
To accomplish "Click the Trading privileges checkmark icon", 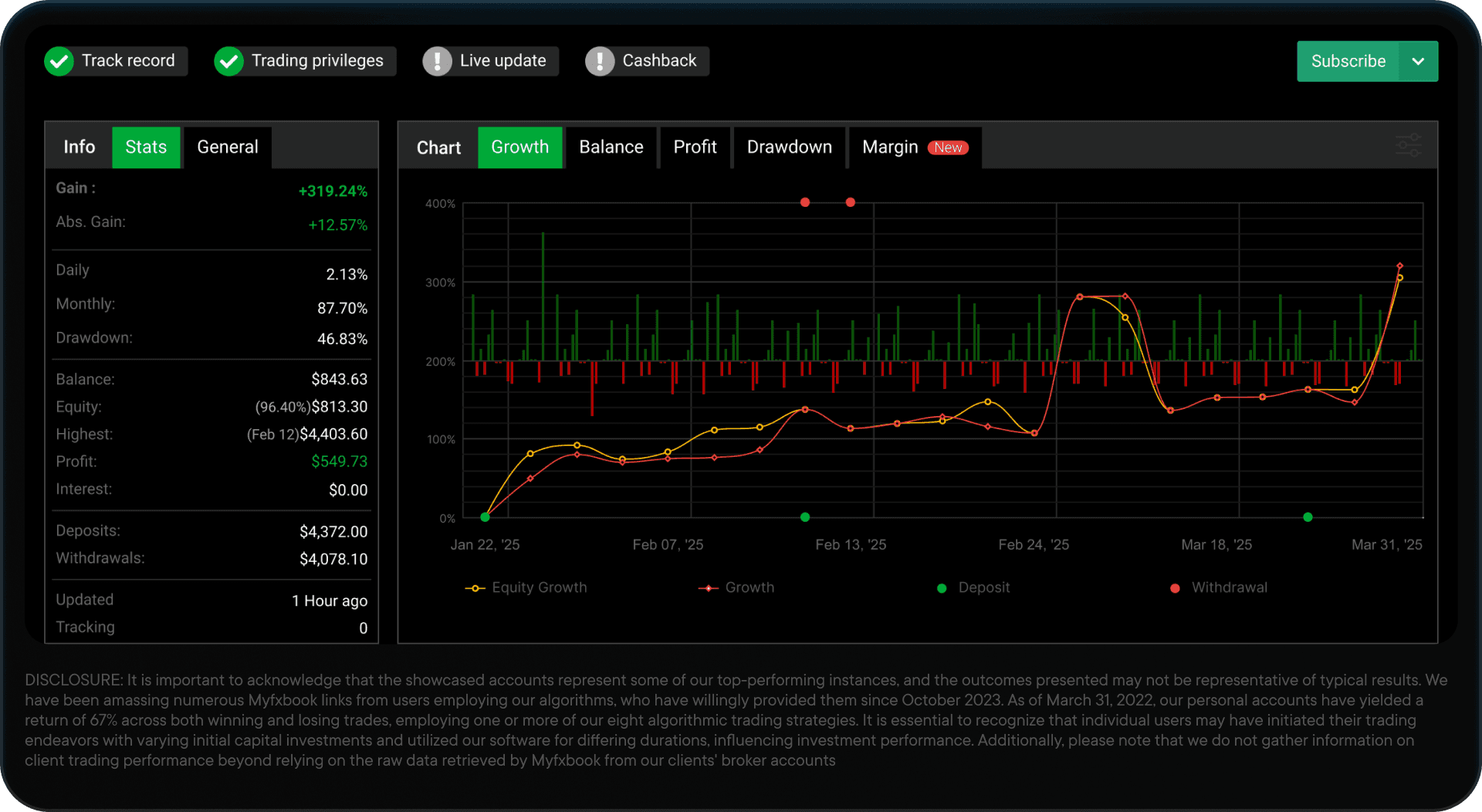I will pyautogui.click(x=228, y=61).
